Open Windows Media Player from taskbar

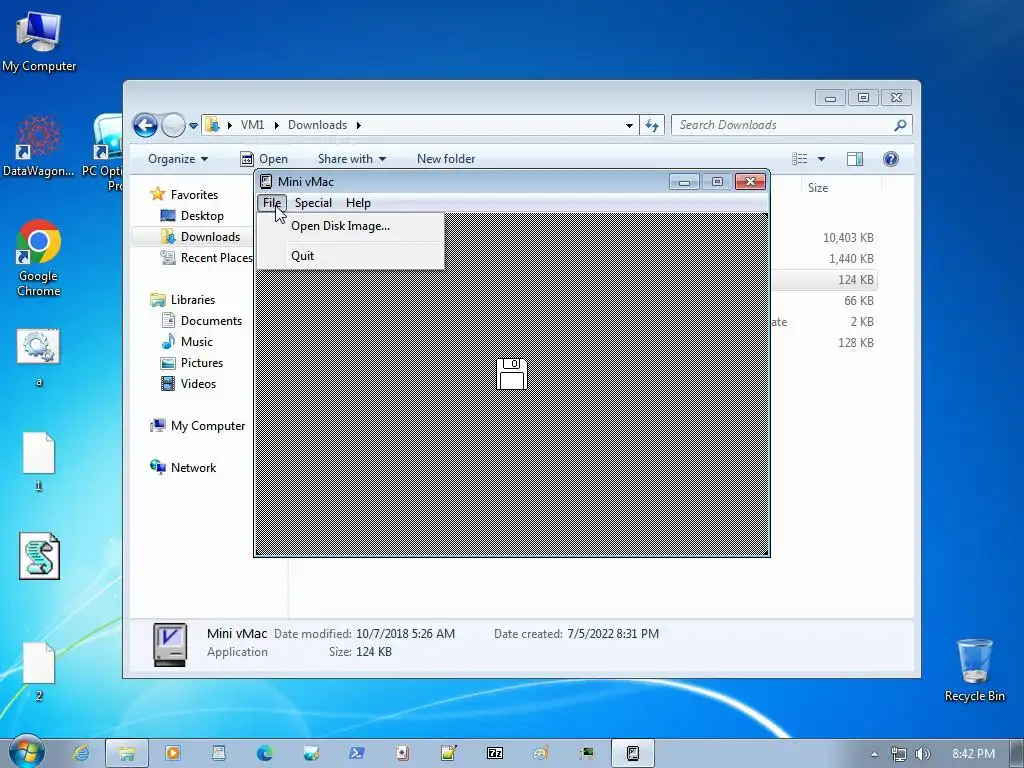pyautogui.click(x=173, y=753)
